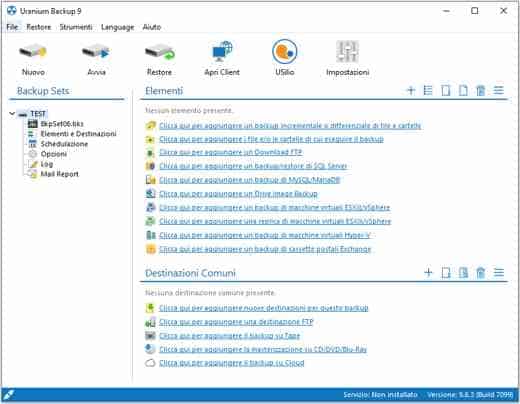Open the File menu

coord(12,27)
